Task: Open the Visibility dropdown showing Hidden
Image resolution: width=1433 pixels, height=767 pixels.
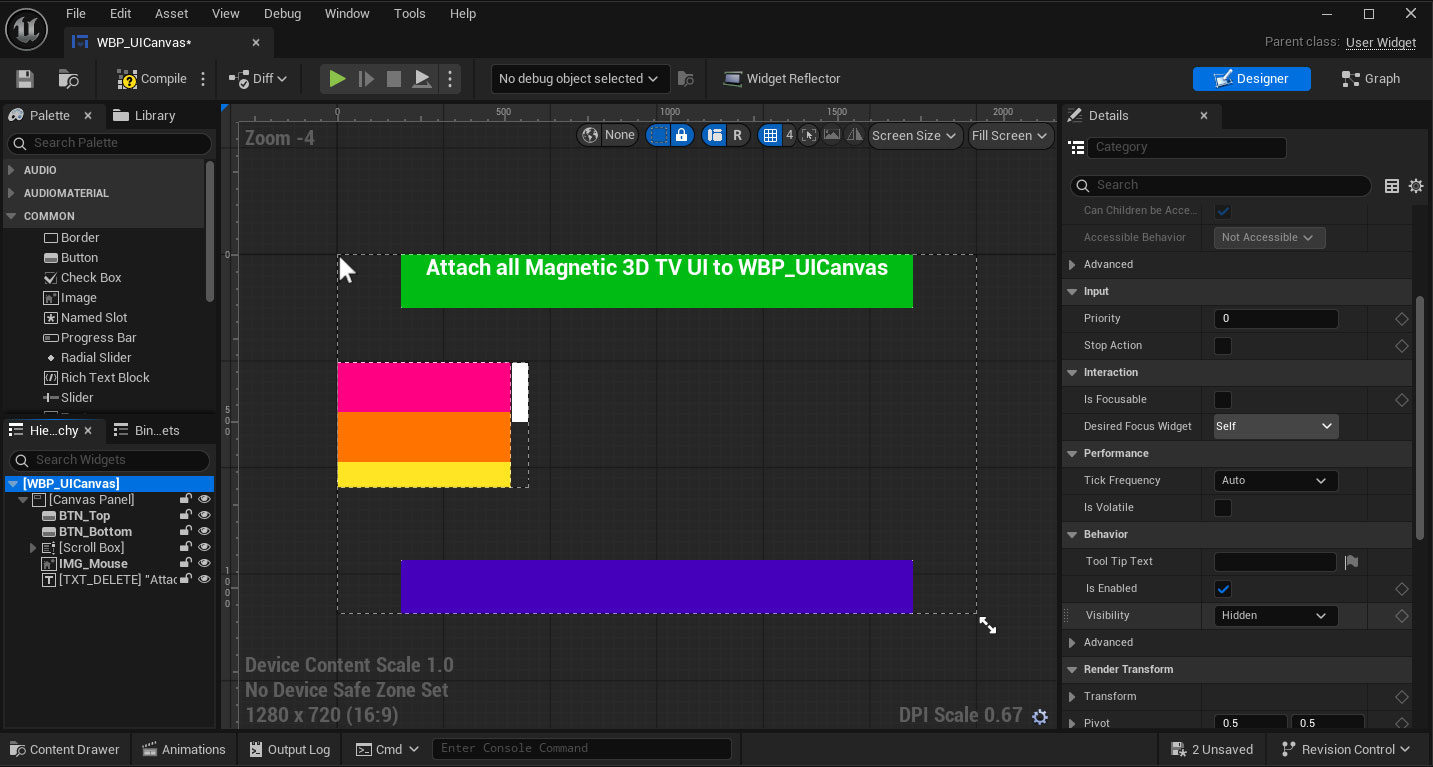Action: (1275, 615)
